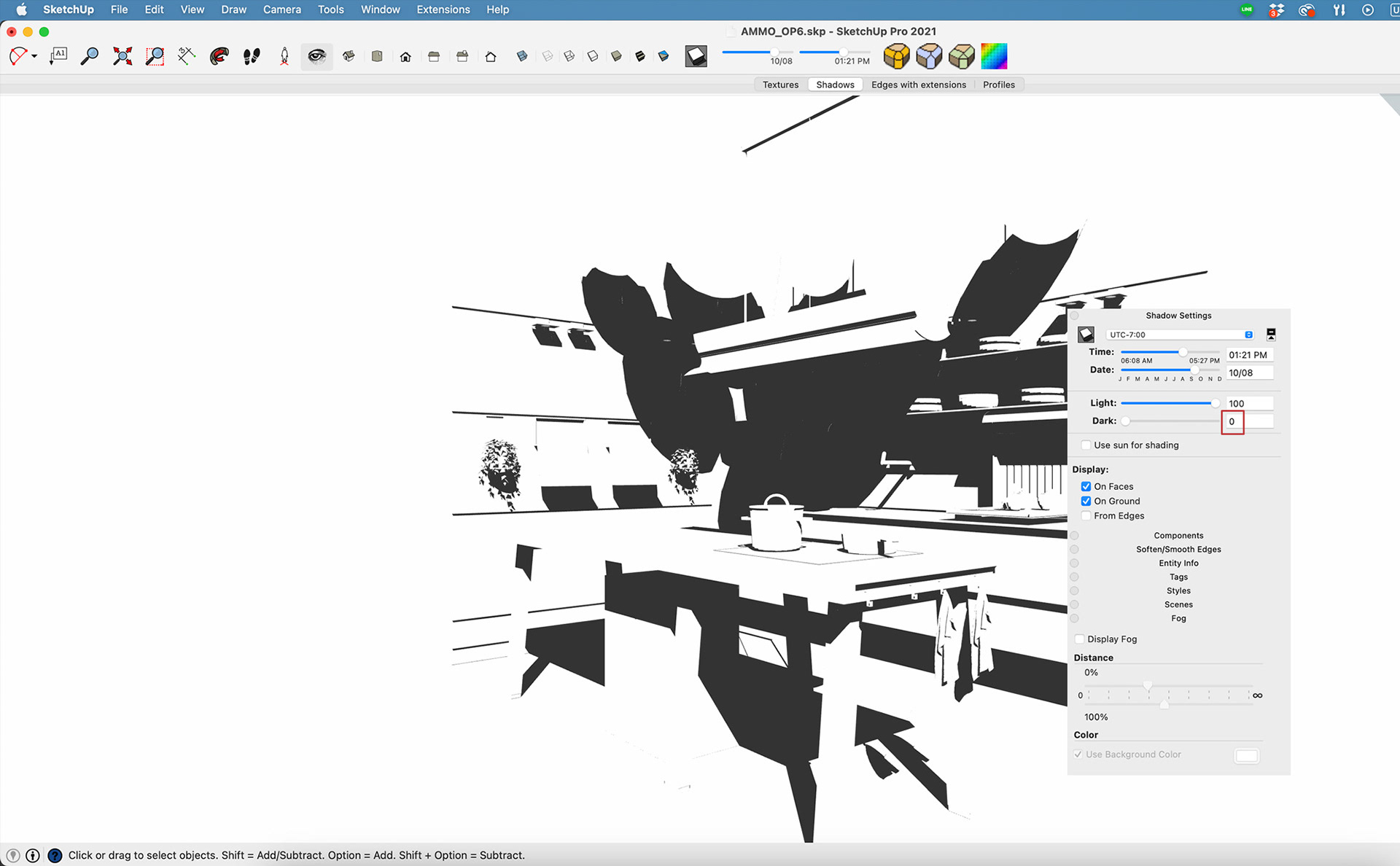Enable From Edges shadow display
Screen dimensions: 1400x866
[1086, 516]
